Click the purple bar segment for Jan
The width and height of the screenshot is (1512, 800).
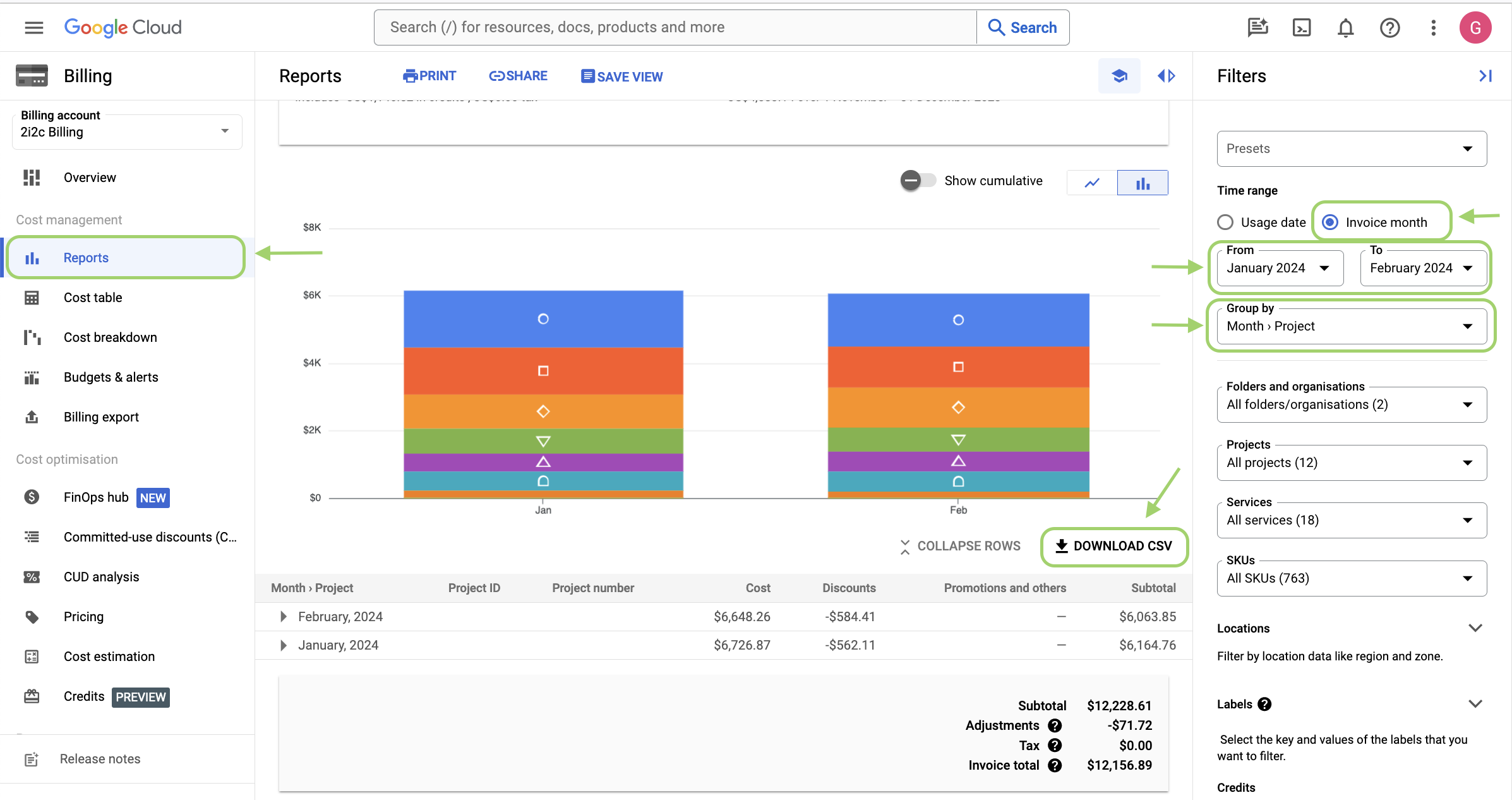[543, 463]
